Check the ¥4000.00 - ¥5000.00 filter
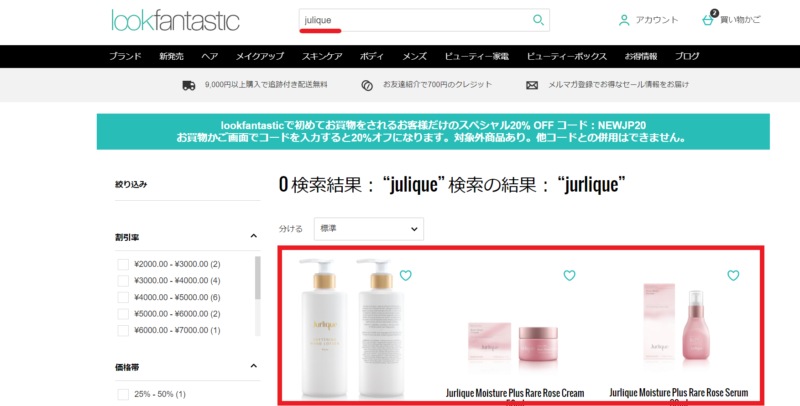The height and width of the screenshot is (406, 800). click(x=123, y=297)
